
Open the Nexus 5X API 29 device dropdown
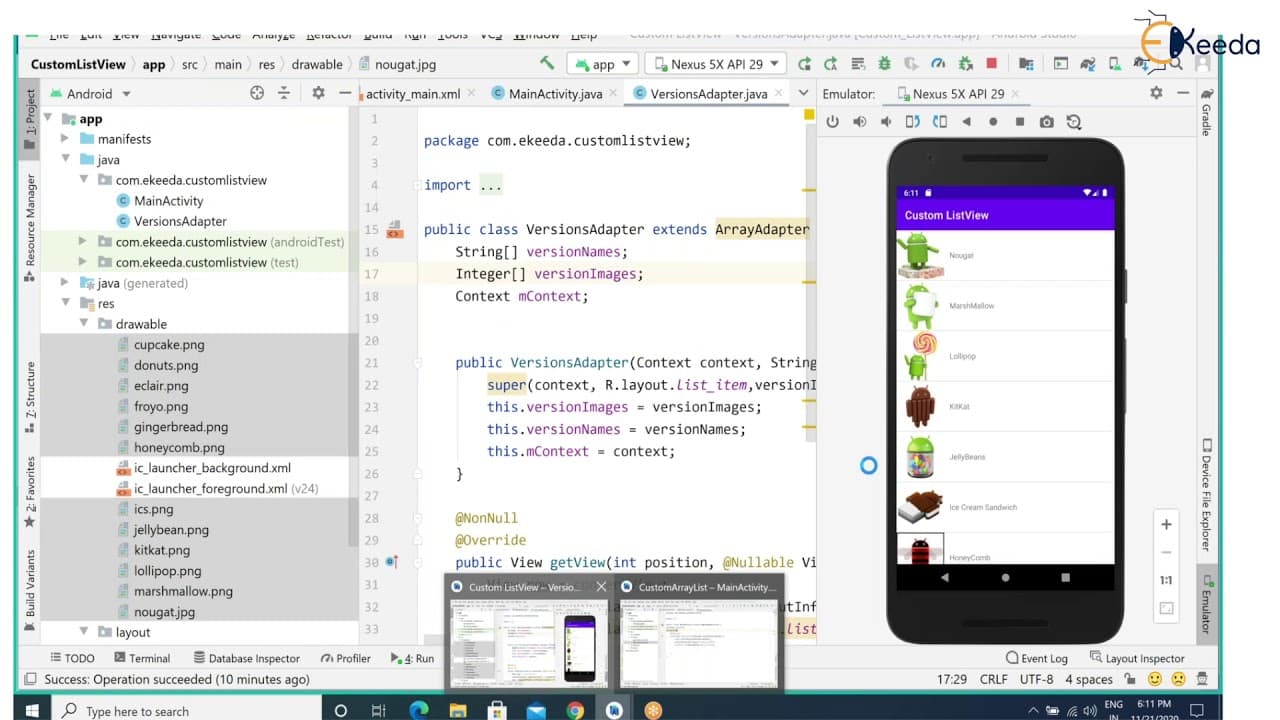[x=715, y=64]
